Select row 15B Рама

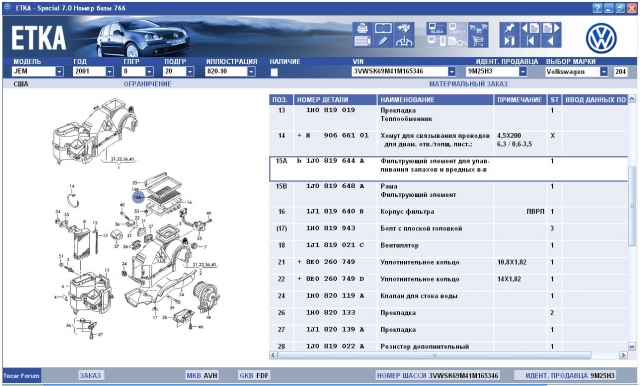(448, 193)
